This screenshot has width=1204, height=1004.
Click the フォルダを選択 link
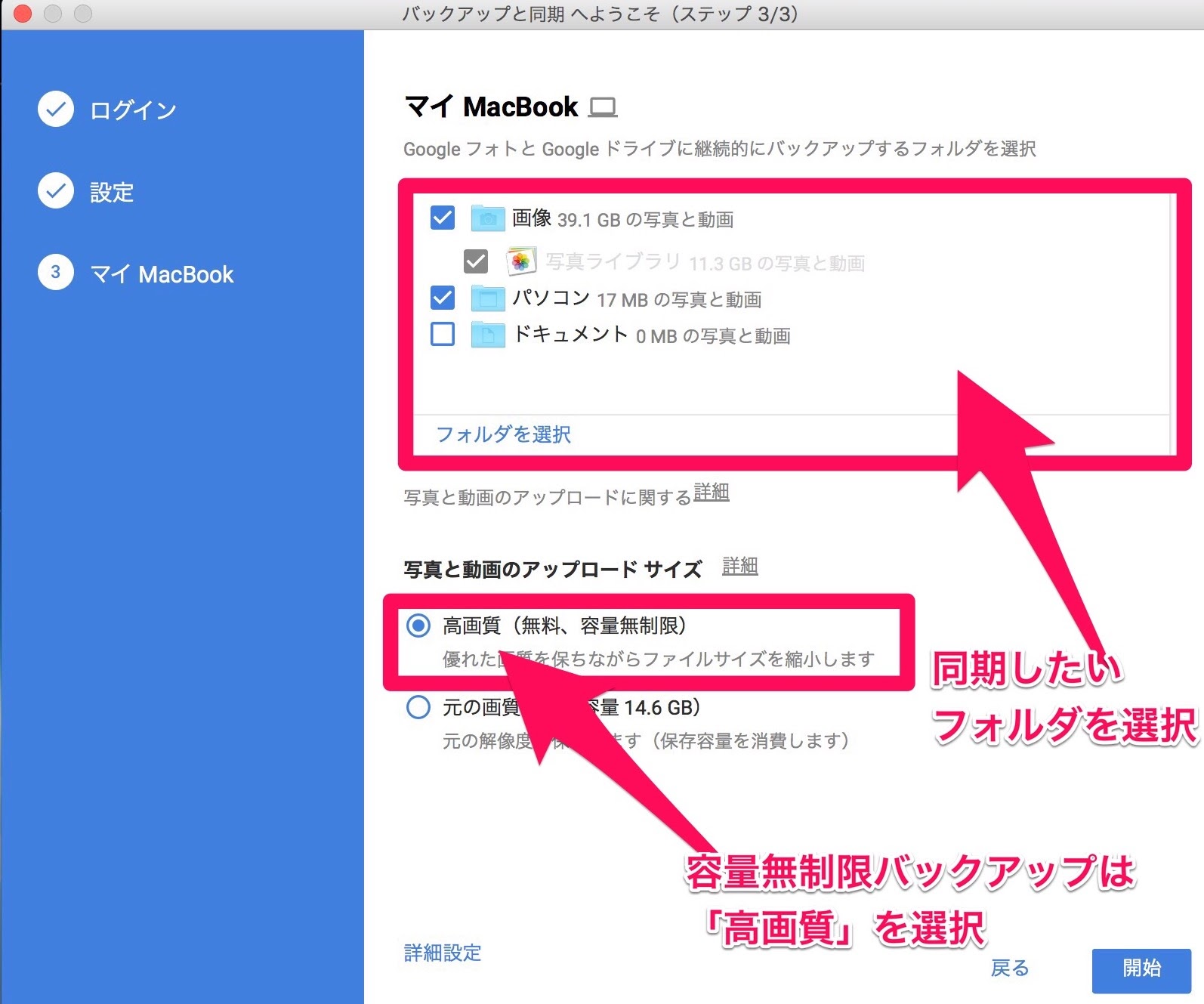(x=504, y=434)
